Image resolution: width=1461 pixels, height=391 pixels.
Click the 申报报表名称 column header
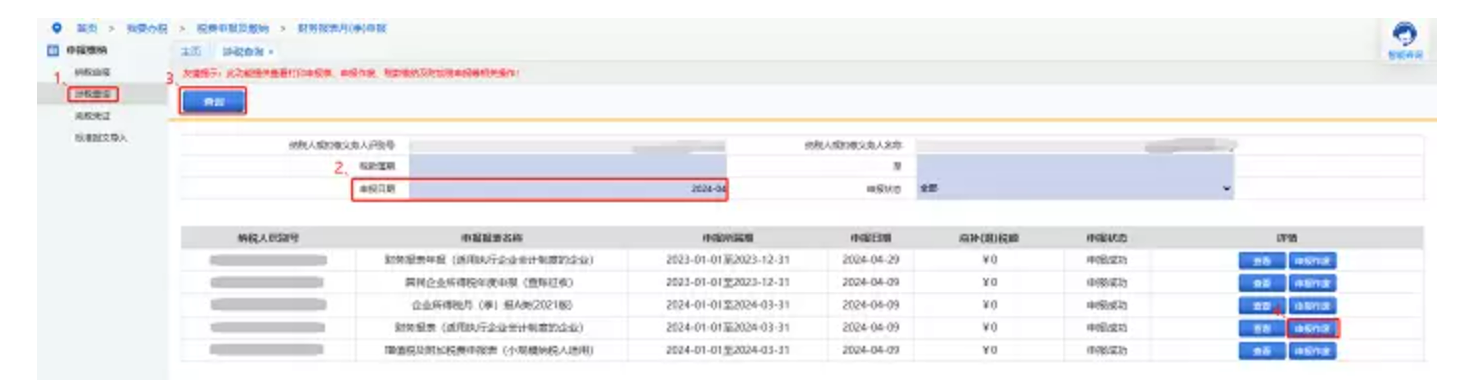(491, 239)
